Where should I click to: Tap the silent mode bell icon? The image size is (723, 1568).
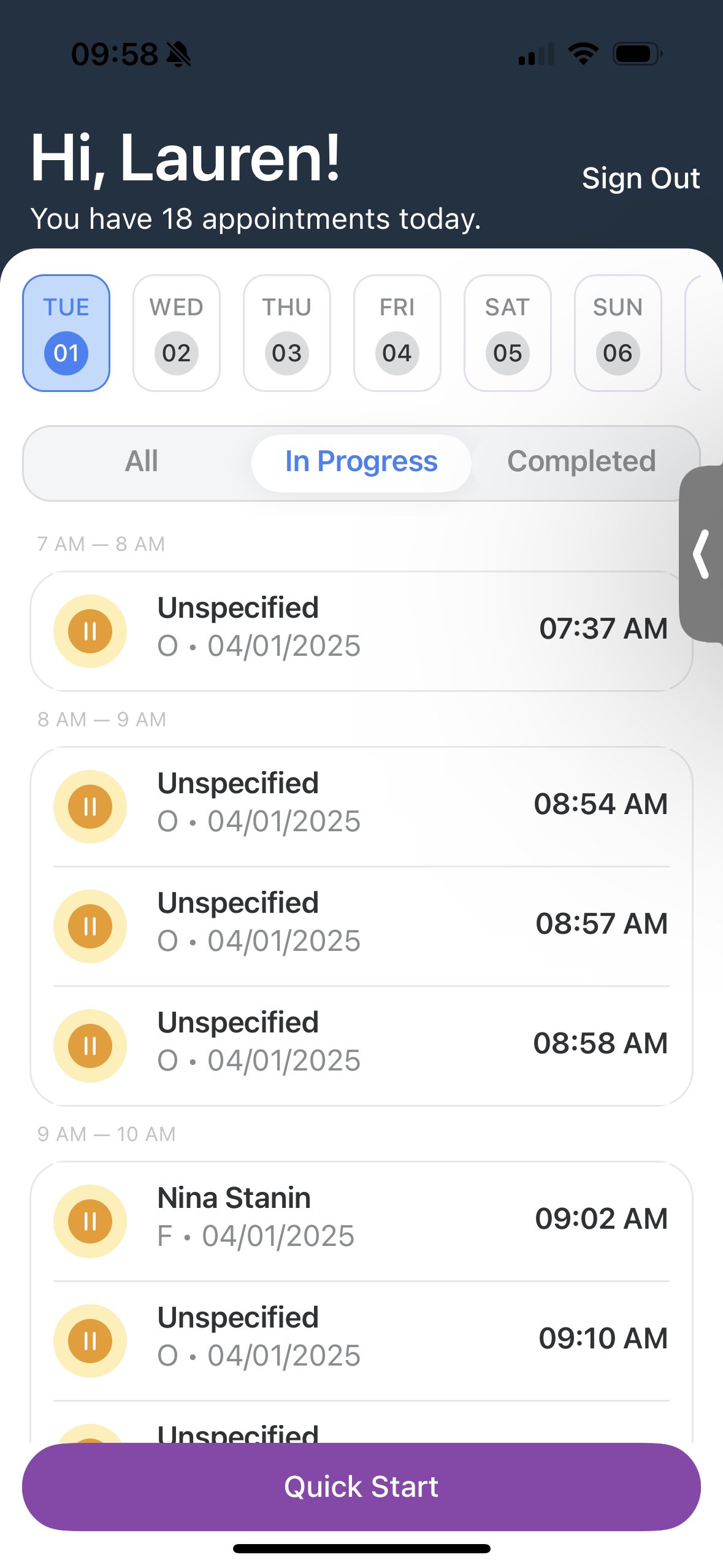click(179, 55)
